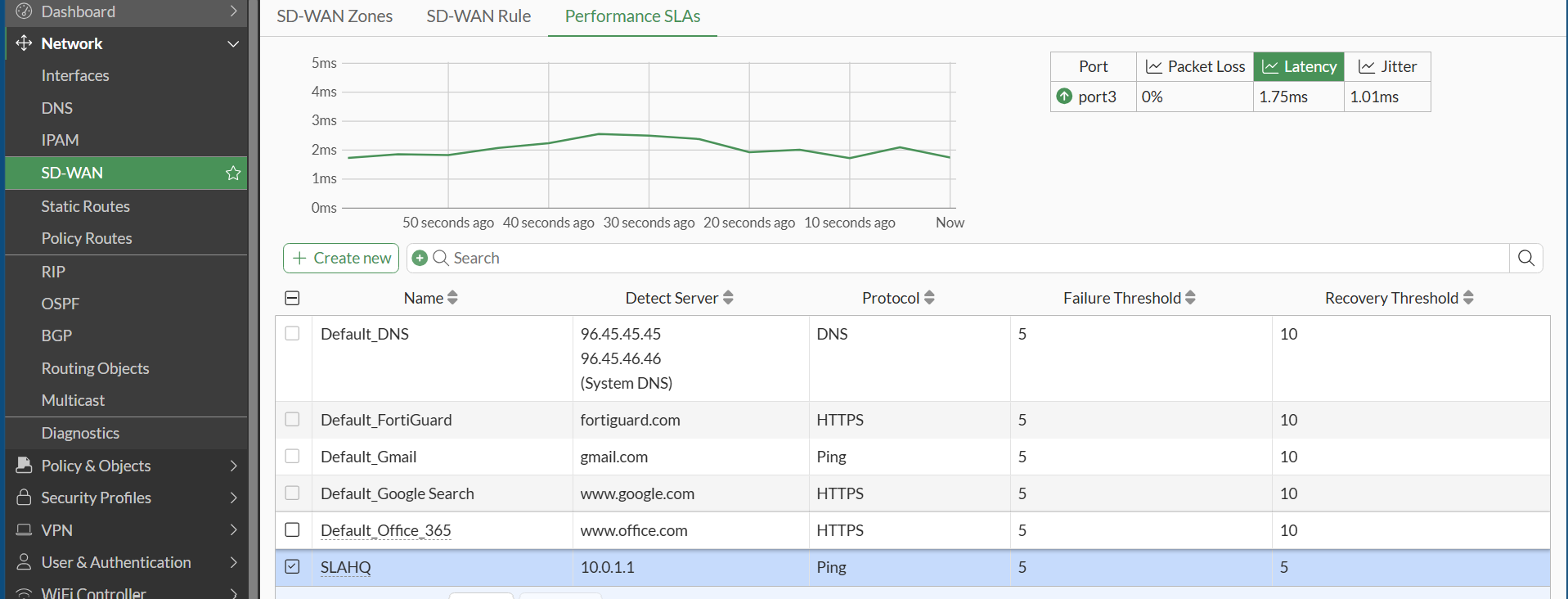Click the Security Profiles lock icon
Screen dimensions: 1568x599
pyautogui.click(x=24, y=498)
